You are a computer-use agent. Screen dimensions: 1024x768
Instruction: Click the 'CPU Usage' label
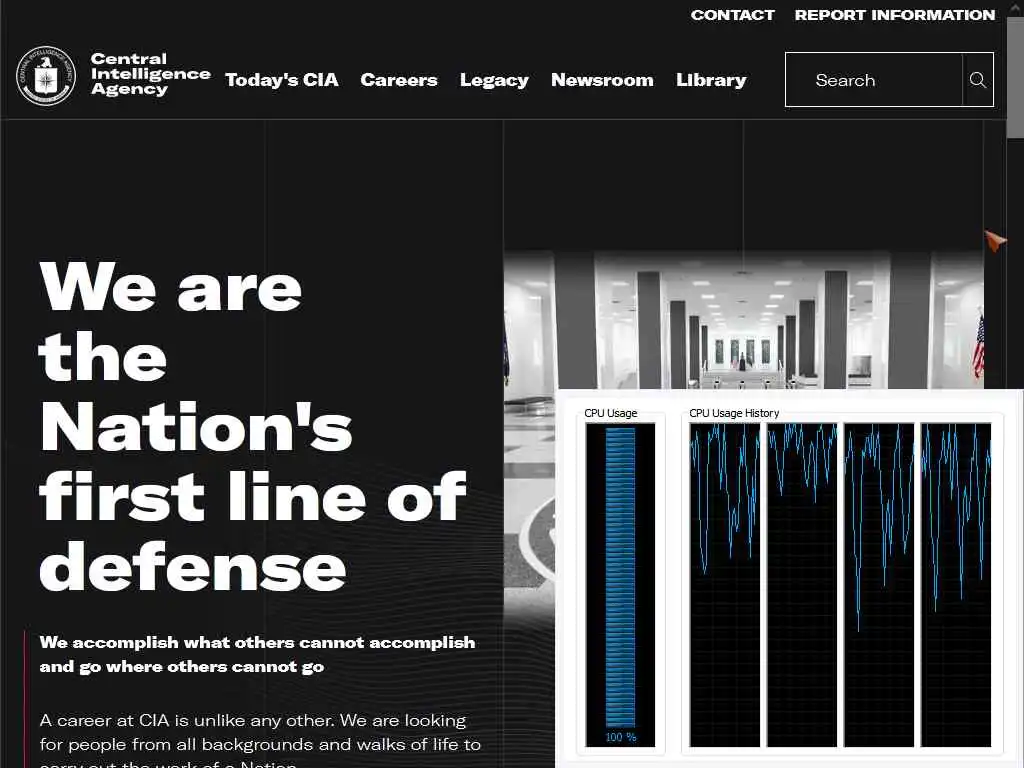(611, 413)
